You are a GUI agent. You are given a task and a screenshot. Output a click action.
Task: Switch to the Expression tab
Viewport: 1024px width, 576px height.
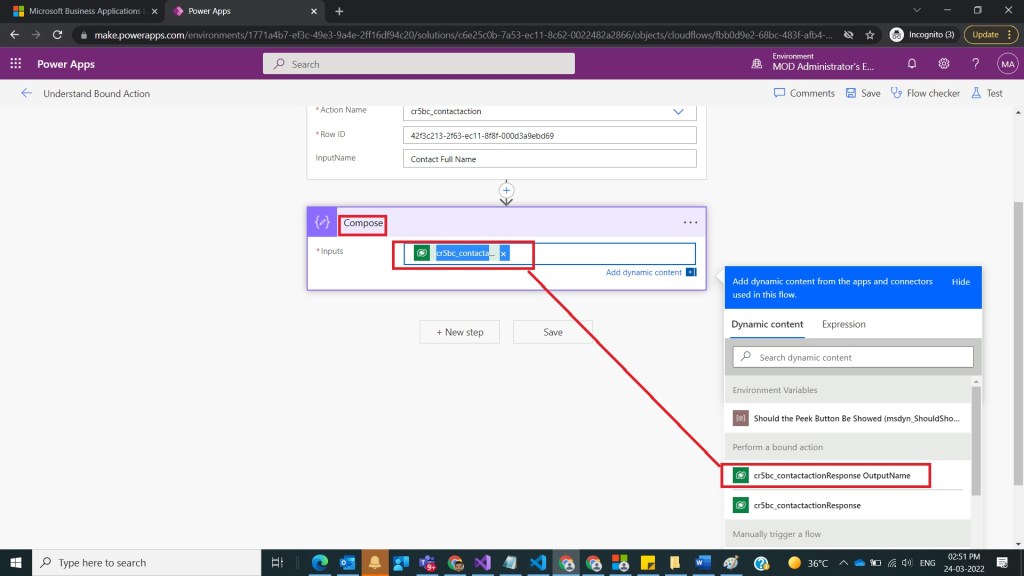point(843,324)
